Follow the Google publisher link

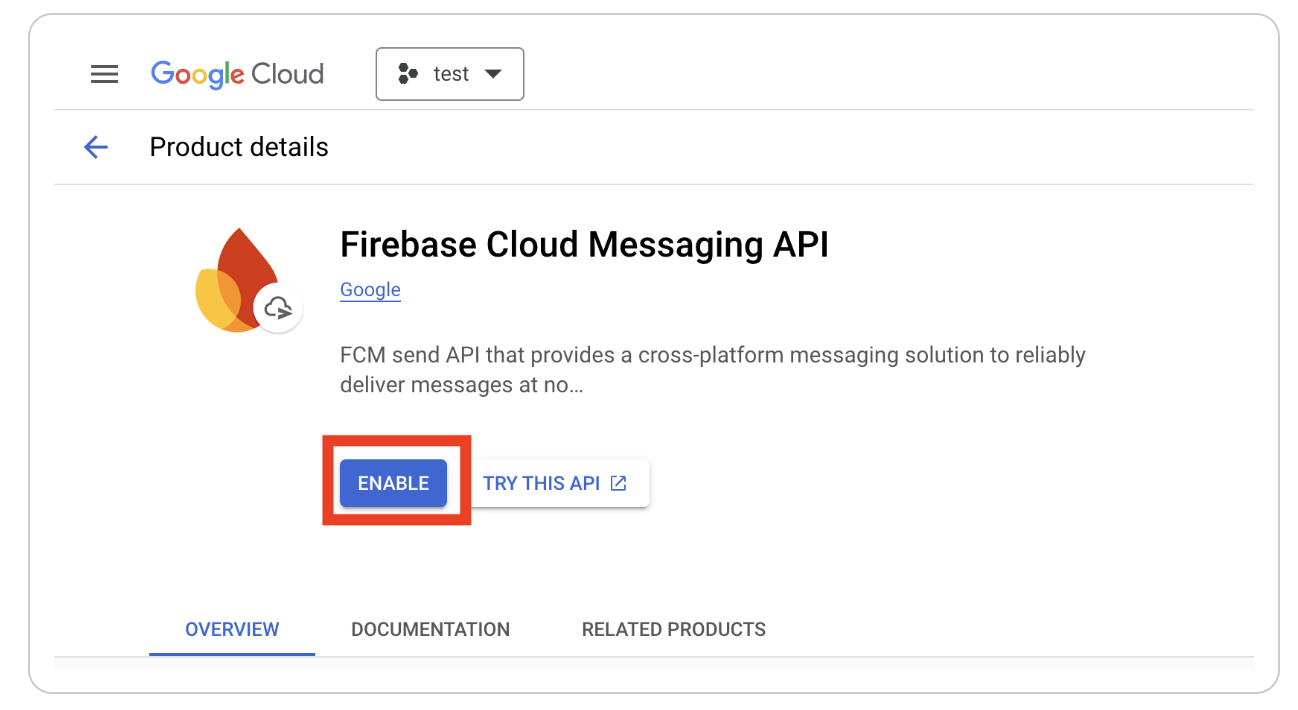[370, 290]
